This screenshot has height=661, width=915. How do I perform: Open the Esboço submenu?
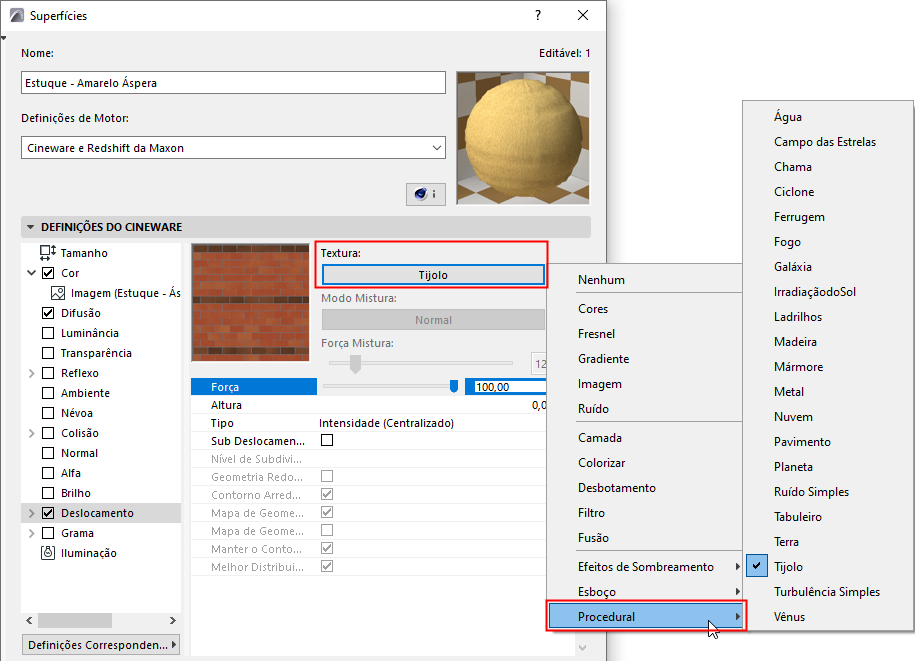click(x=645, y=592)
